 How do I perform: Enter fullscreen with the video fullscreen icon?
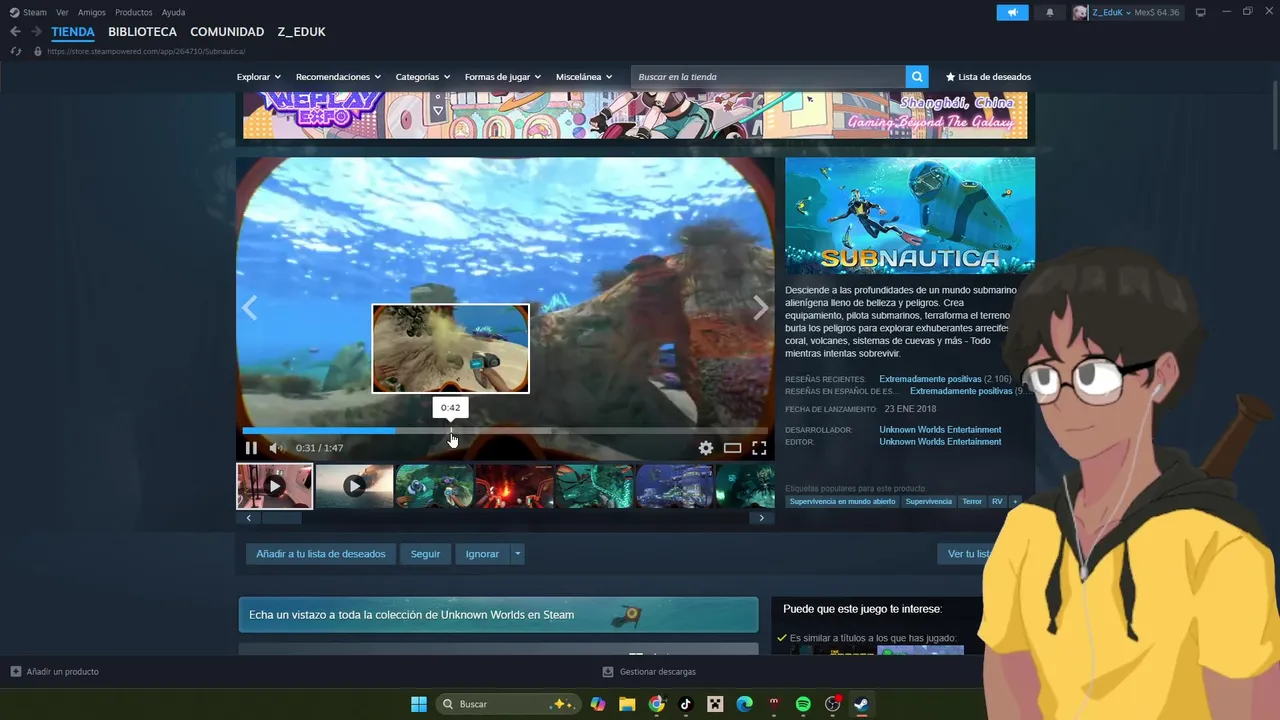point(759,448)
